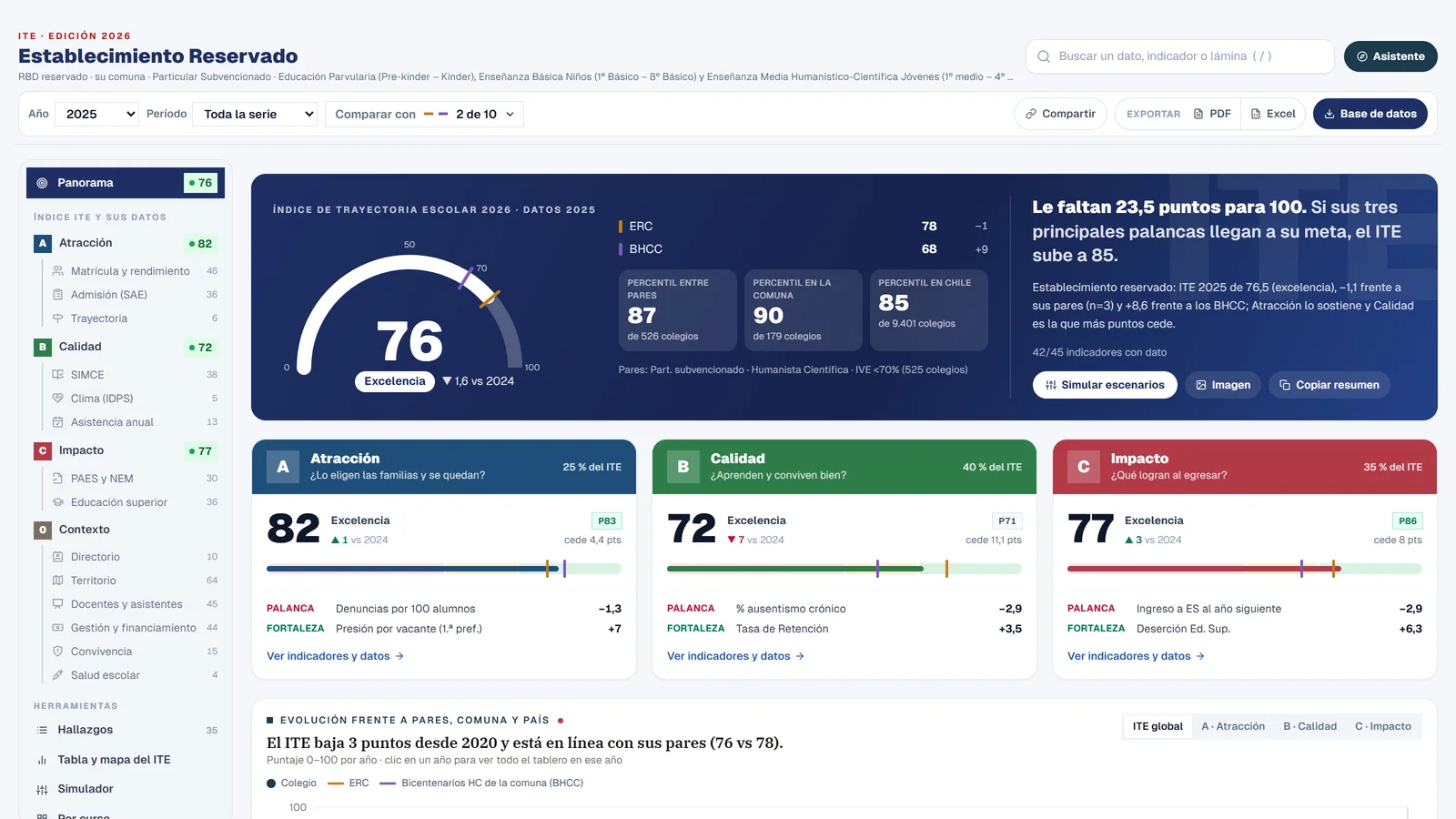Open Directorio sidebar entry
The height and width of the screenshot is (819, 1456).
pos(134,557)
